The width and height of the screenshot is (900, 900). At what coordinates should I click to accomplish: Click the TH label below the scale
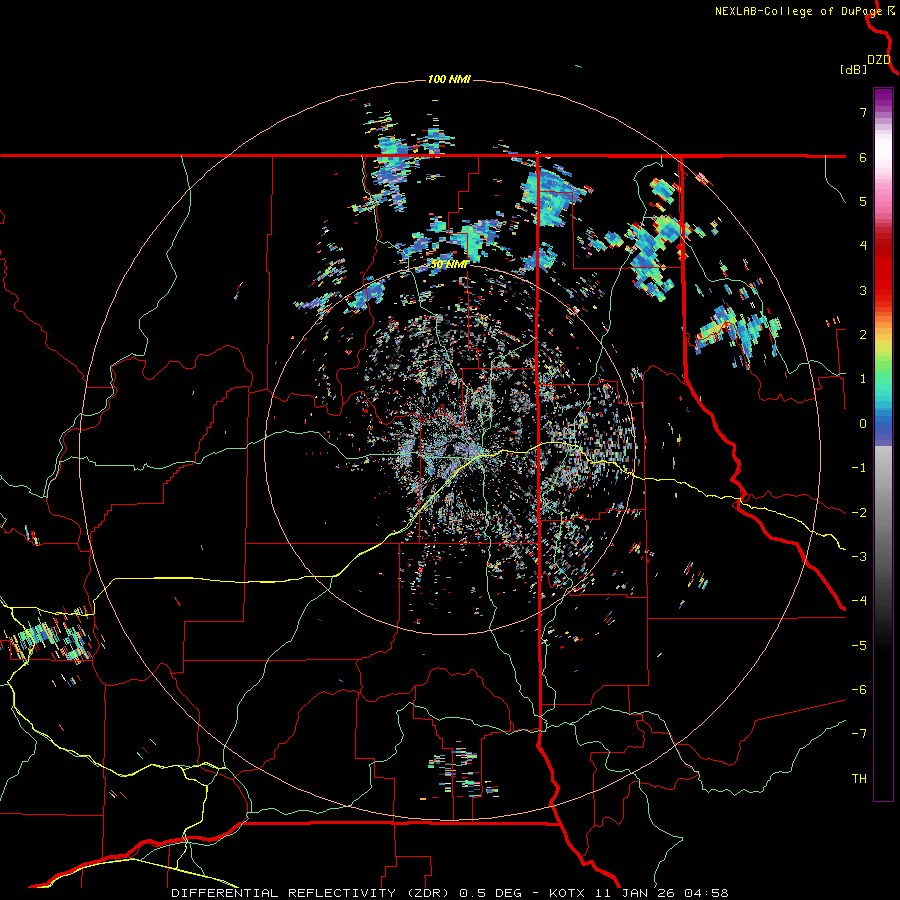(x=859, y=779)
